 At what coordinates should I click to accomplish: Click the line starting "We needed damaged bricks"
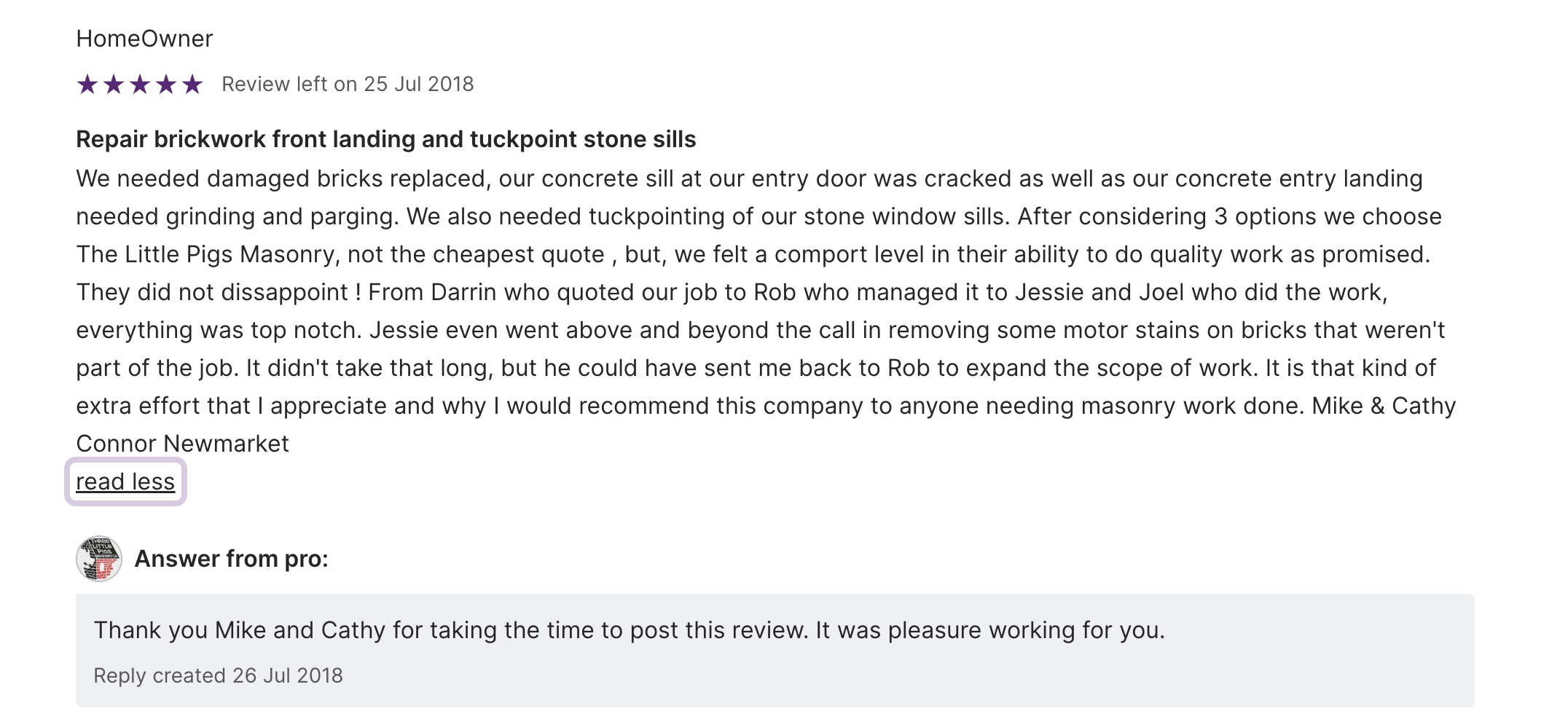coord(749,178)
